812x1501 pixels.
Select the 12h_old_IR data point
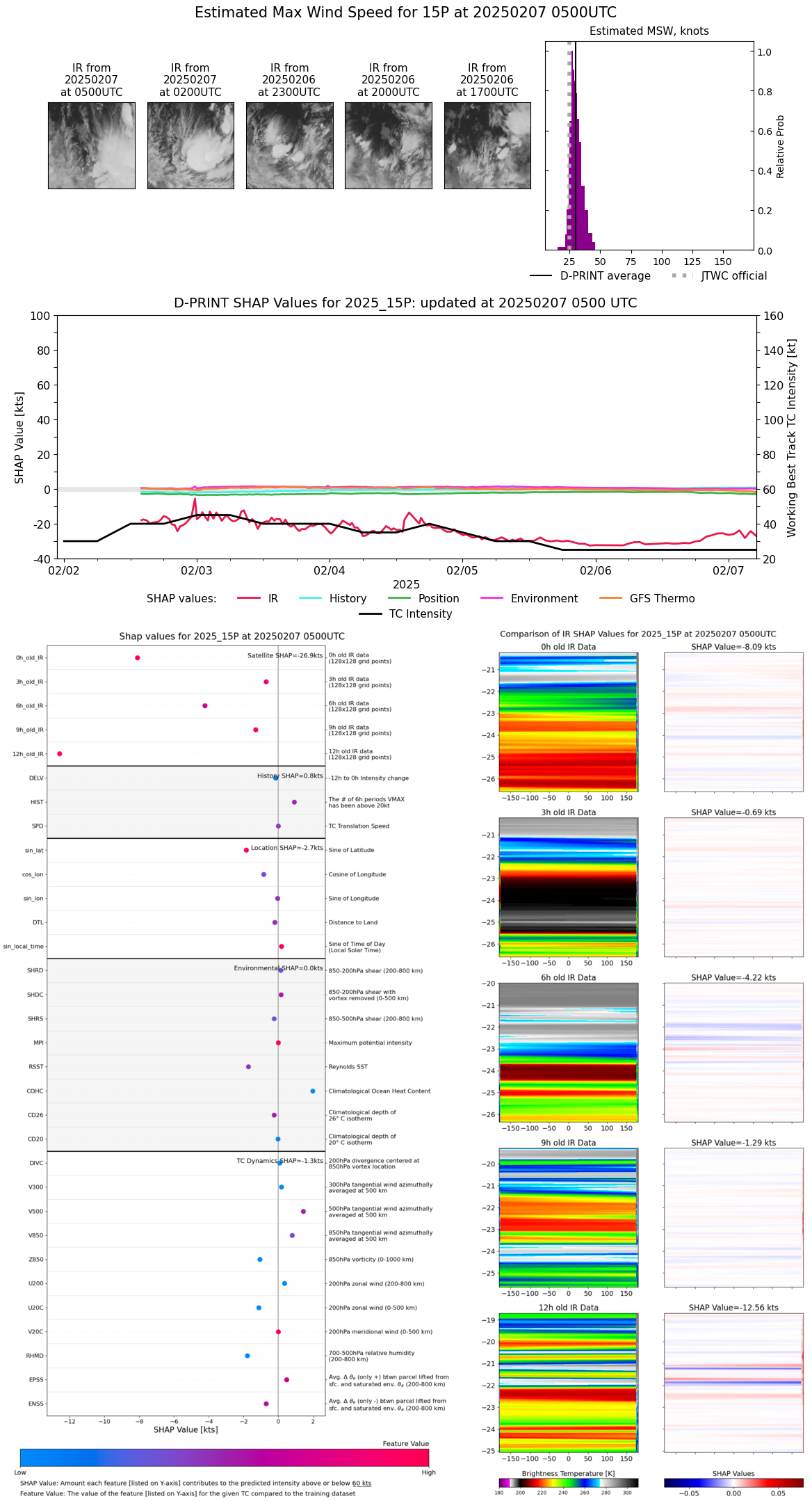tap(60, 753)
